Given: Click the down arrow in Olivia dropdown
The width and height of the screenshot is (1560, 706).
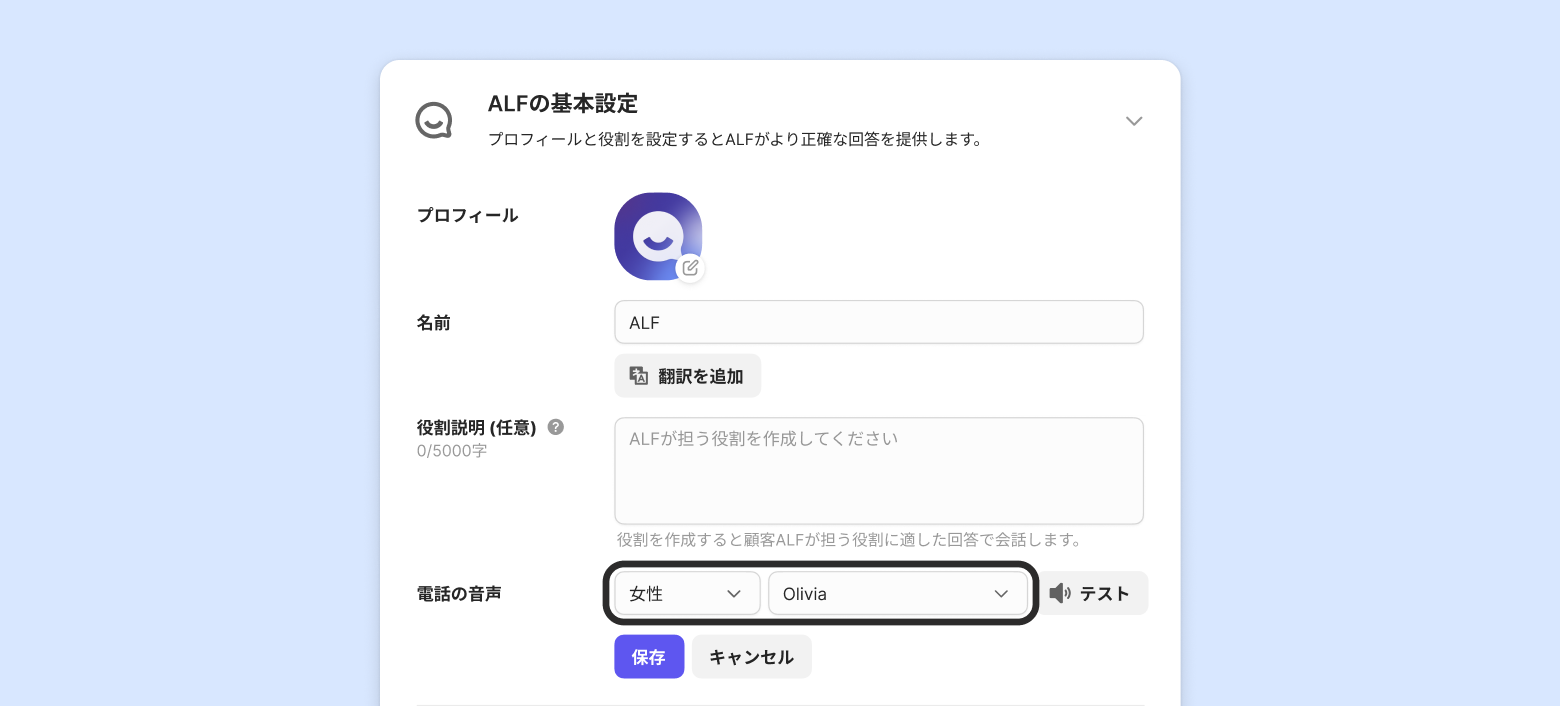Looking at the screenshot, I should pos(1001,594).
